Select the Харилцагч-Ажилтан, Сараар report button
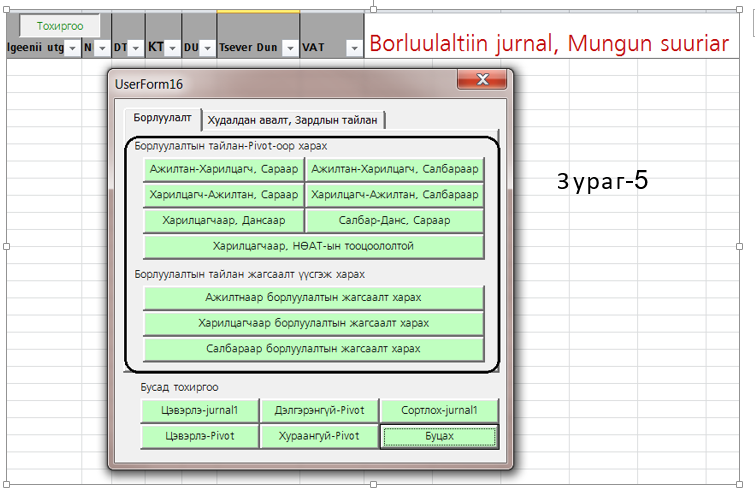 pyautogui.click(x=223, y=194)
